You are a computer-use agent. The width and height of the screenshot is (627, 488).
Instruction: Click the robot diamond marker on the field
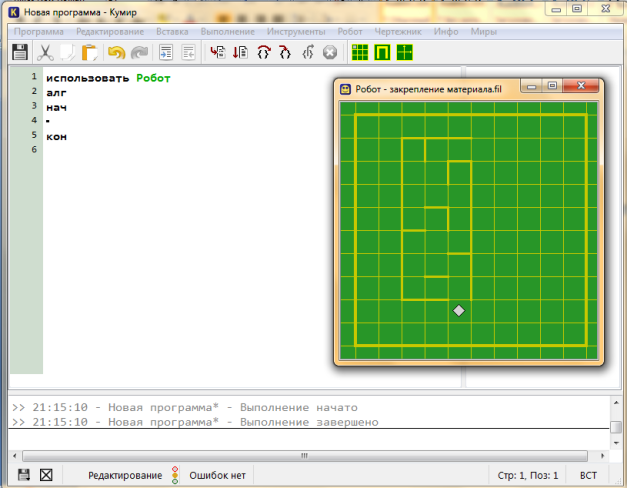point(459,310)
